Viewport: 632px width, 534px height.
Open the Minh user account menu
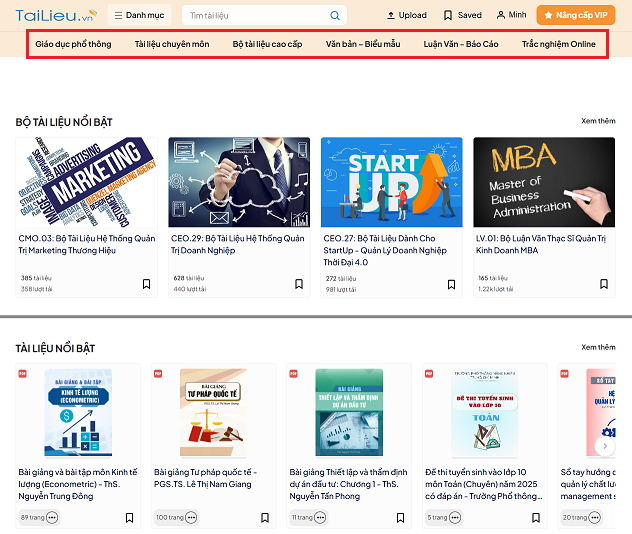511,15
